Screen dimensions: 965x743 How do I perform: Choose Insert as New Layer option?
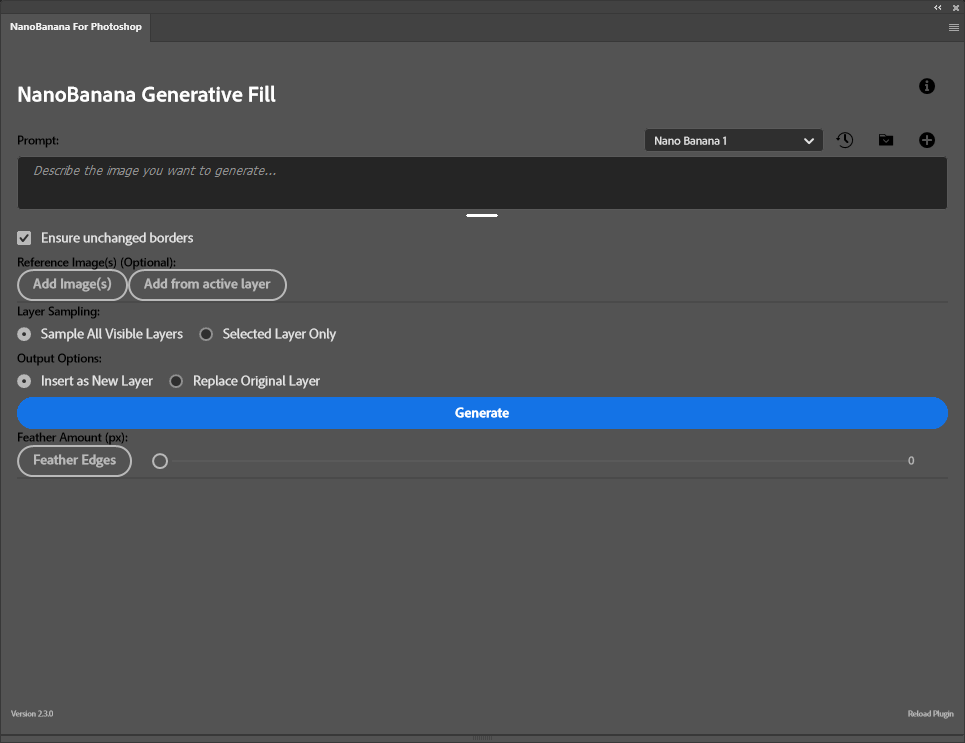pos(24,381)
